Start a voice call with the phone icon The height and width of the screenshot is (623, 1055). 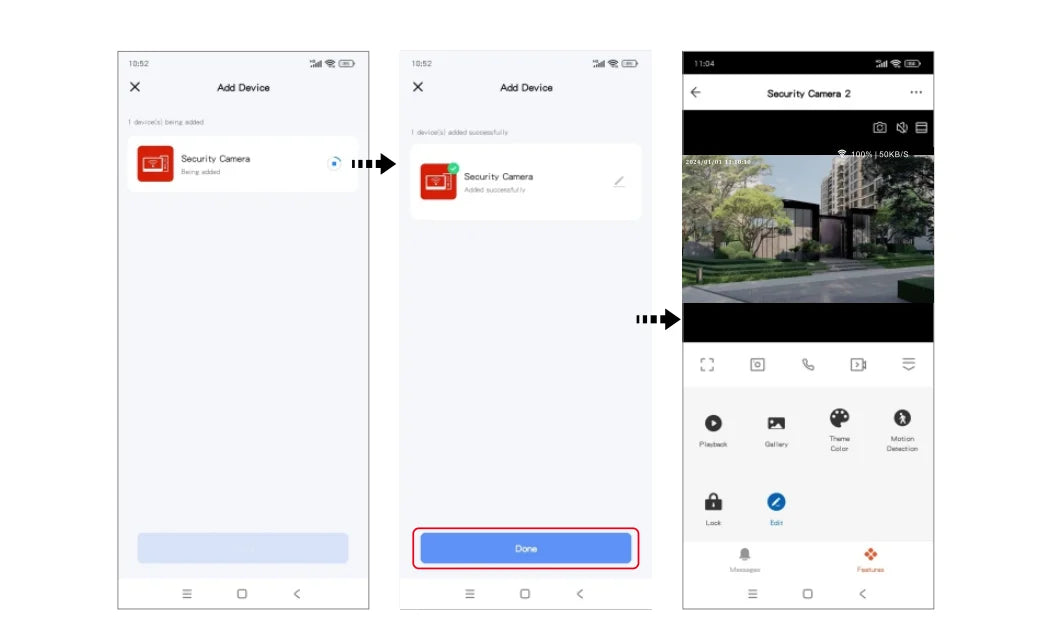tap(807, 363)
